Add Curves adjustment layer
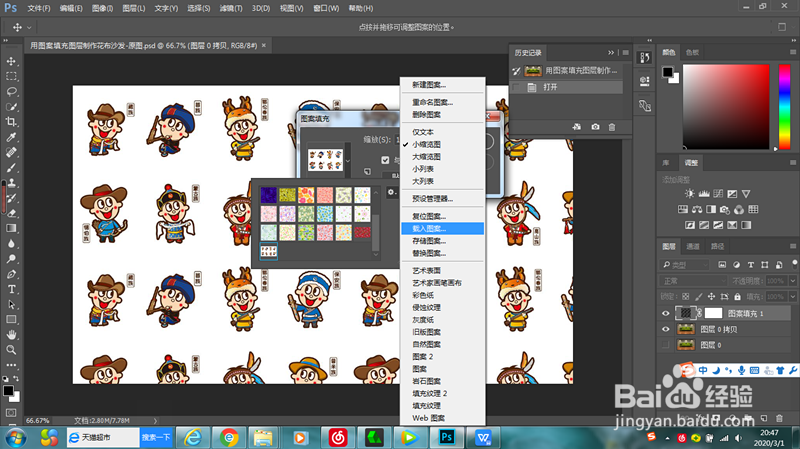 (718, 194)
